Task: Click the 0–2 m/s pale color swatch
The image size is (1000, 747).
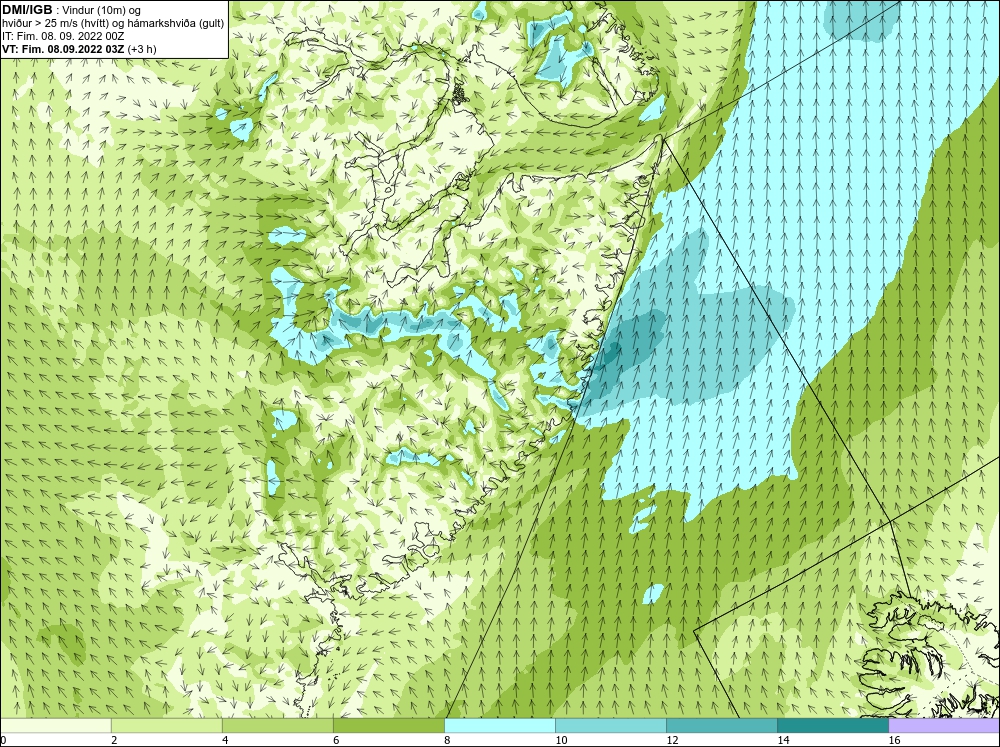Action: pos(55,725)
